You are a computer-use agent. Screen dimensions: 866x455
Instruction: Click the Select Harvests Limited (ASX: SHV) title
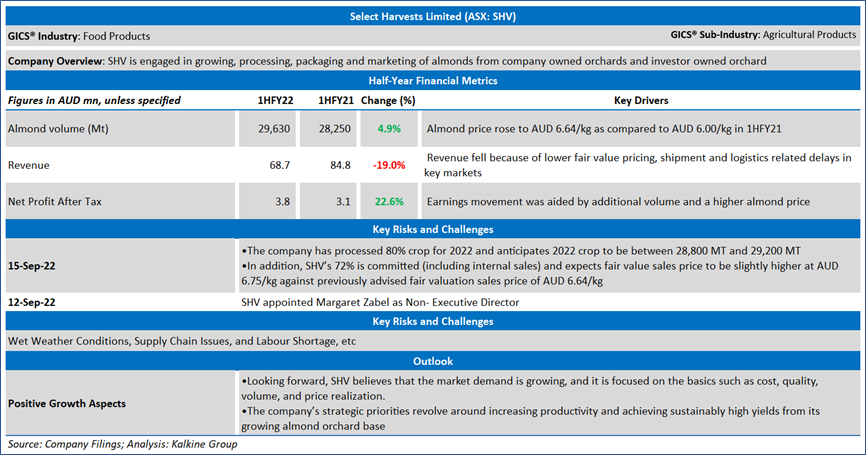(432, 17)
